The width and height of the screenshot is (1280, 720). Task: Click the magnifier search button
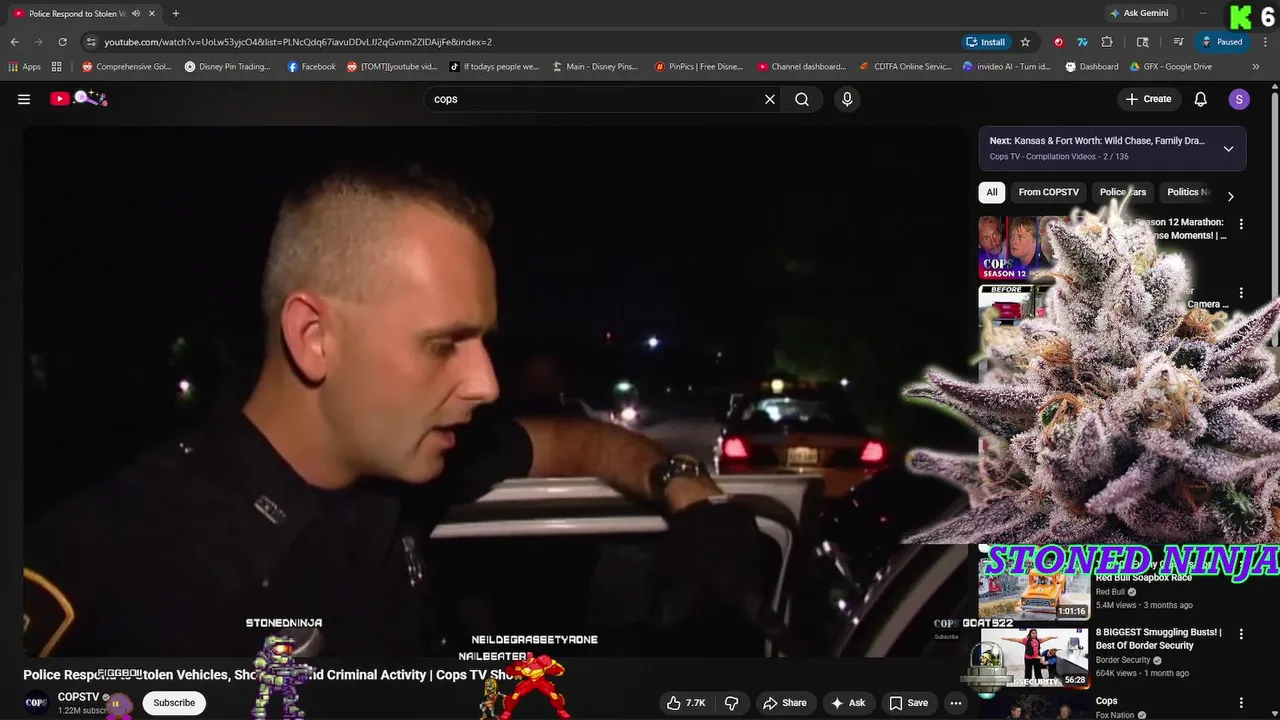802,99
